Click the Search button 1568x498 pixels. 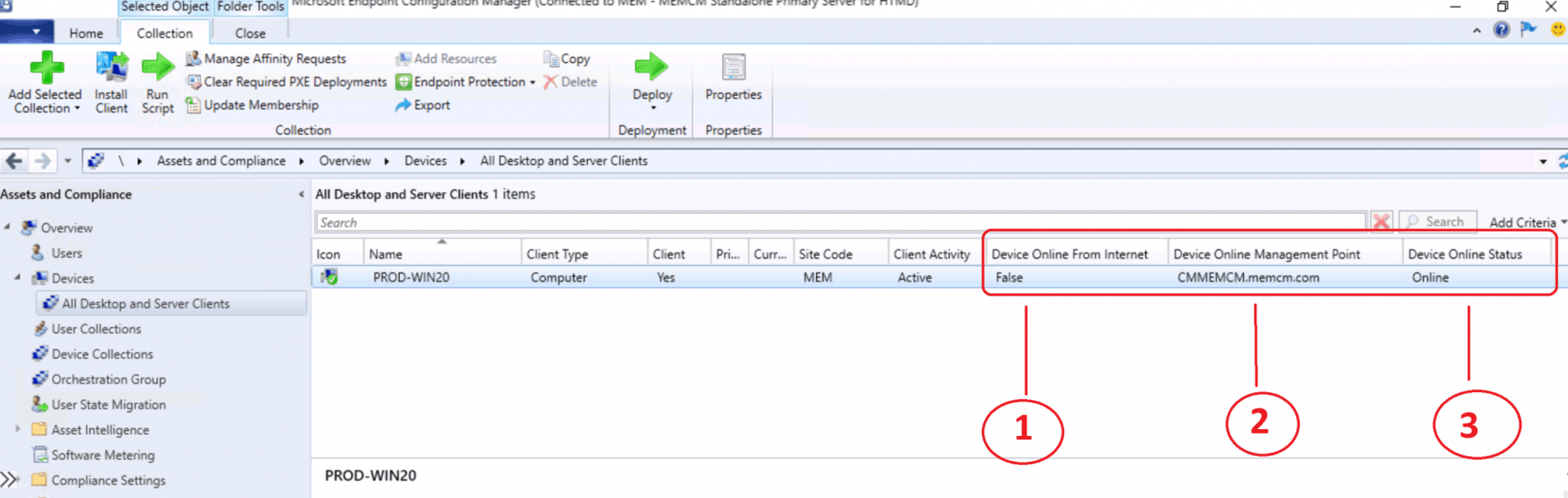click(x=1437, y=222)
